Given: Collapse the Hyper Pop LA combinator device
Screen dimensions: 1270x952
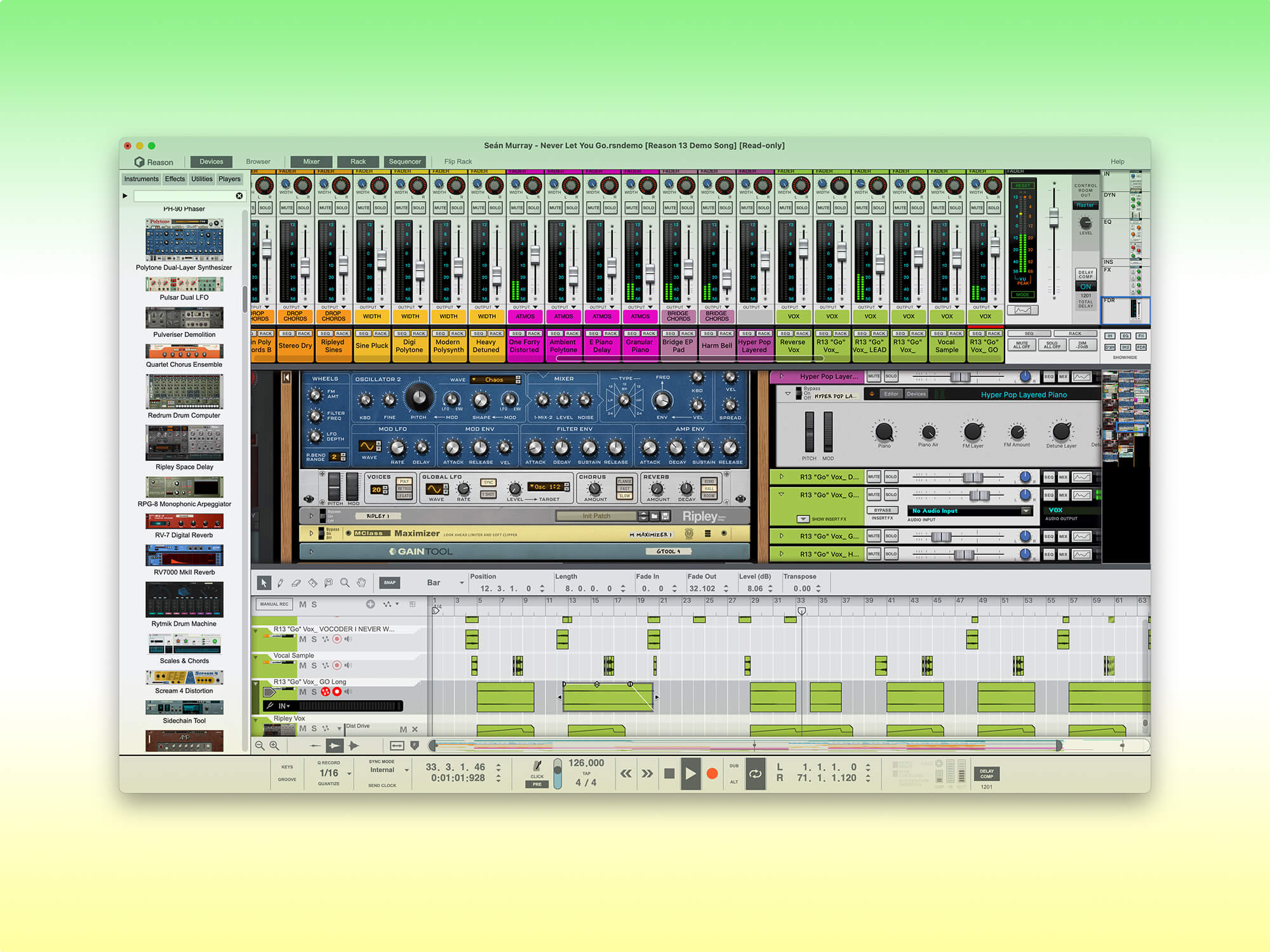Looking at the screenshot, I should (788, 394).
